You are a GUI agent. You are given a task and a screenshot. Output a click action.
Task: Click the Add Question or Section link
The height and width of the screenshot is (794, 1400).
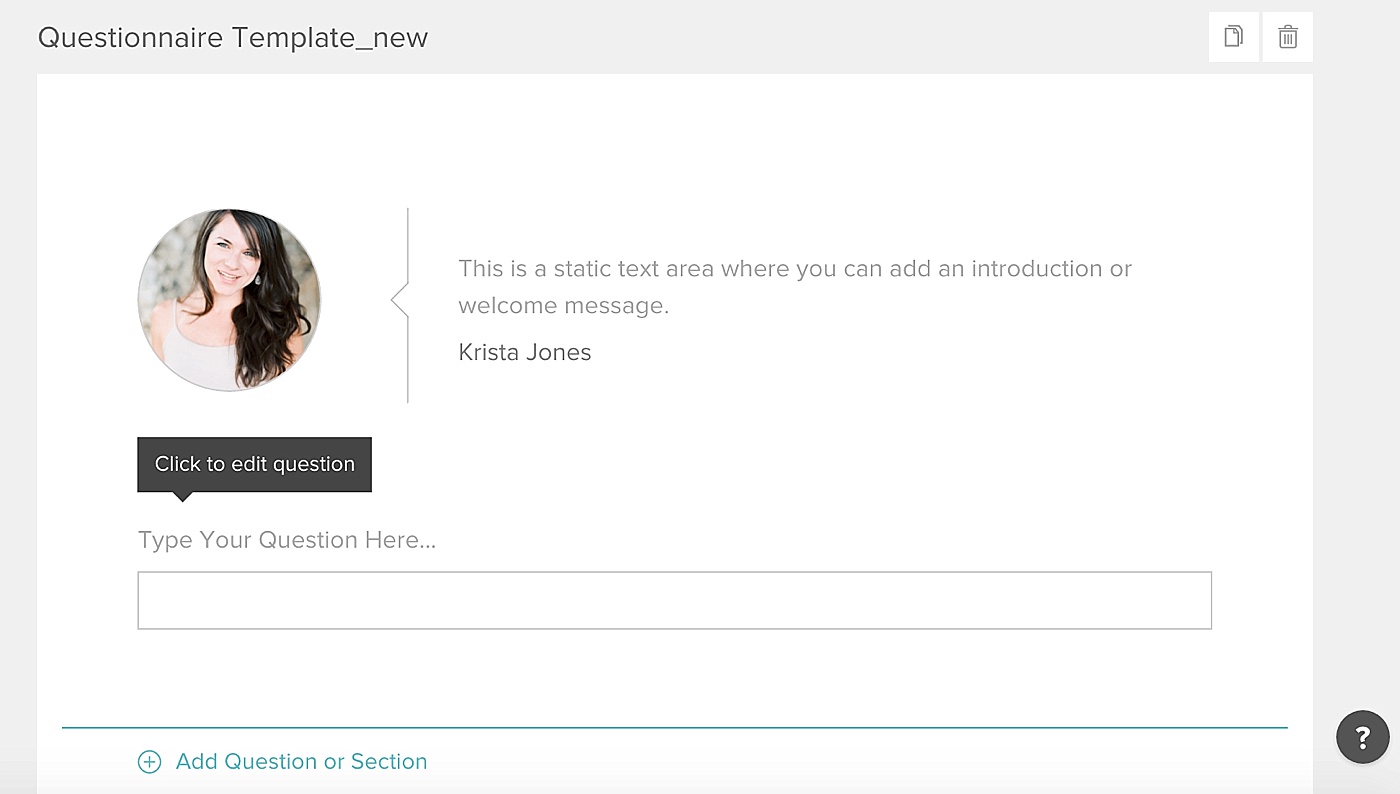click(301, 762)
